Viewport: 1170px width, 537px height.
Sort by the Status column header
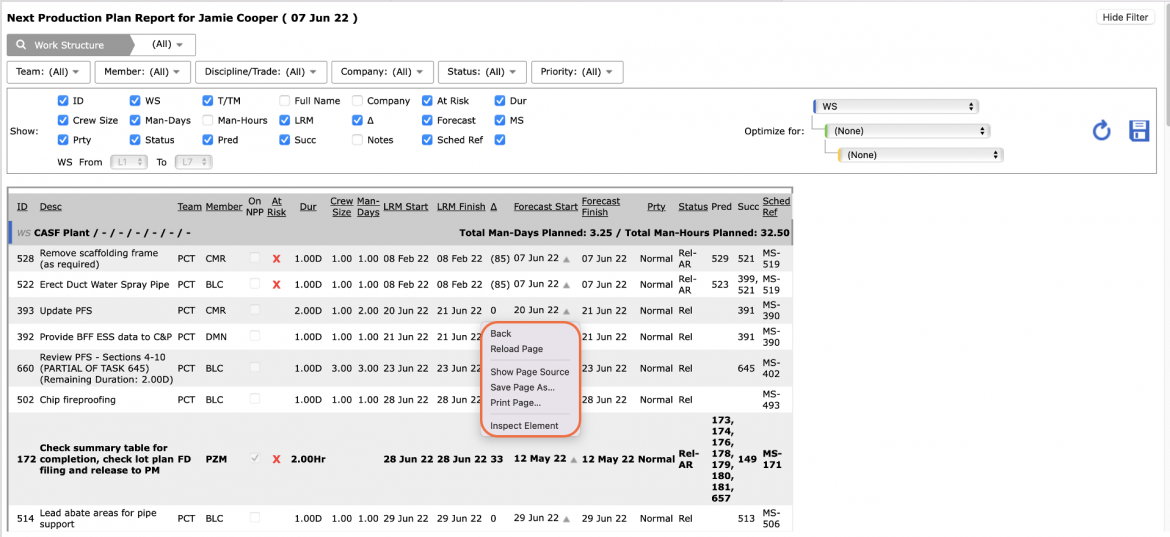[692, 207]
